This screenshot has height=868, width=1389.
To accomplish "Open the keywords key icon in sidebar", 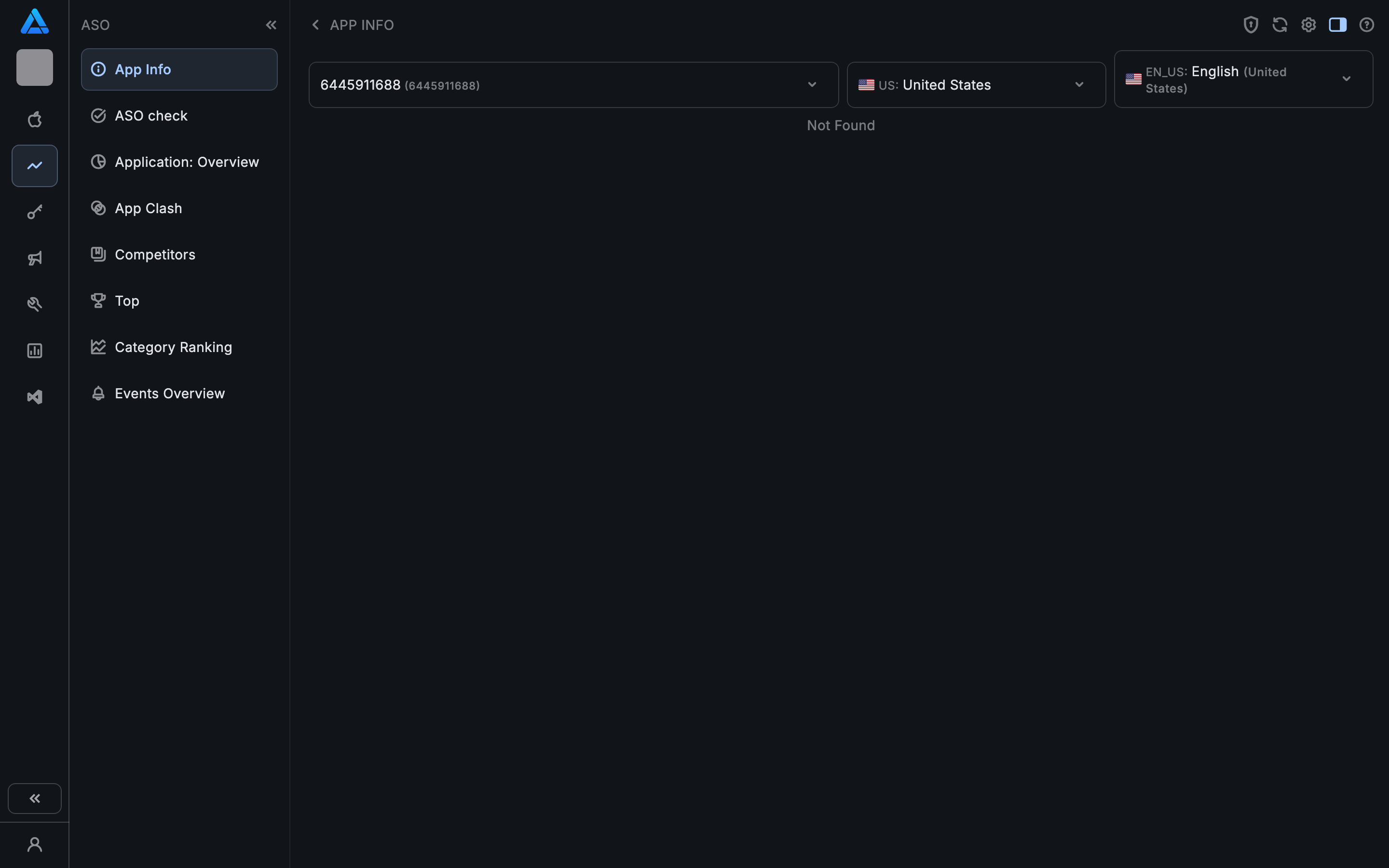I will (34, 211).
